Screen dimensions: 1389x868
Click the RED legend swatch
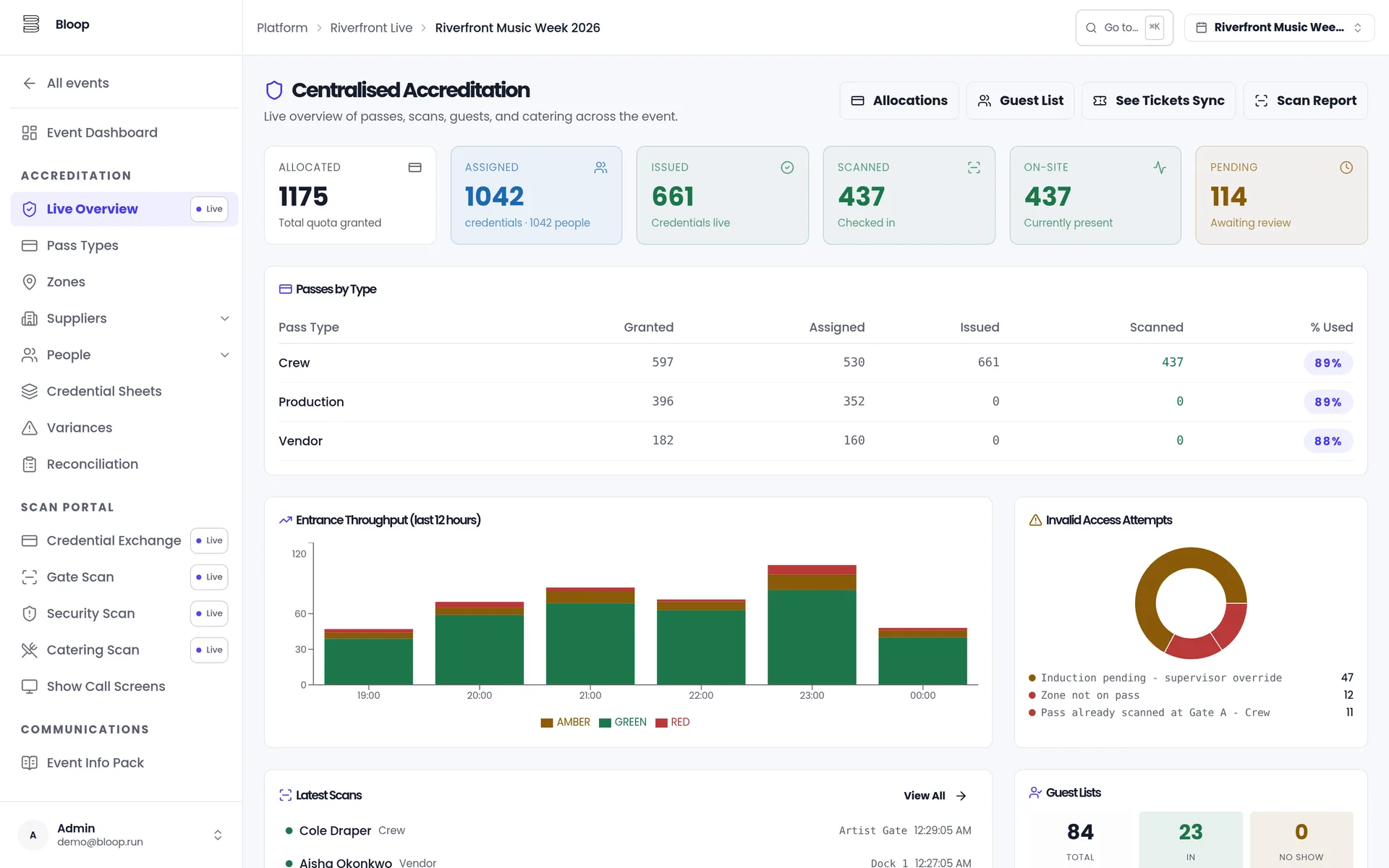coord(661,723)
